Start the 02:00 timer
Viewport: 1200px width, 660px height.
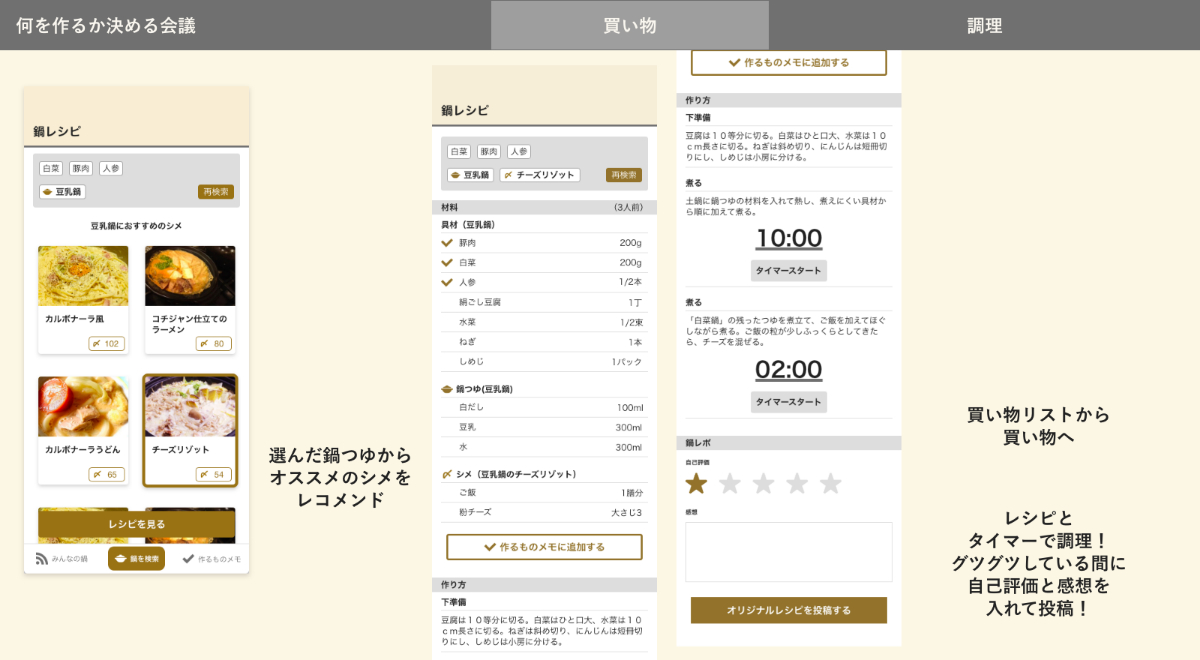(788, 402)
